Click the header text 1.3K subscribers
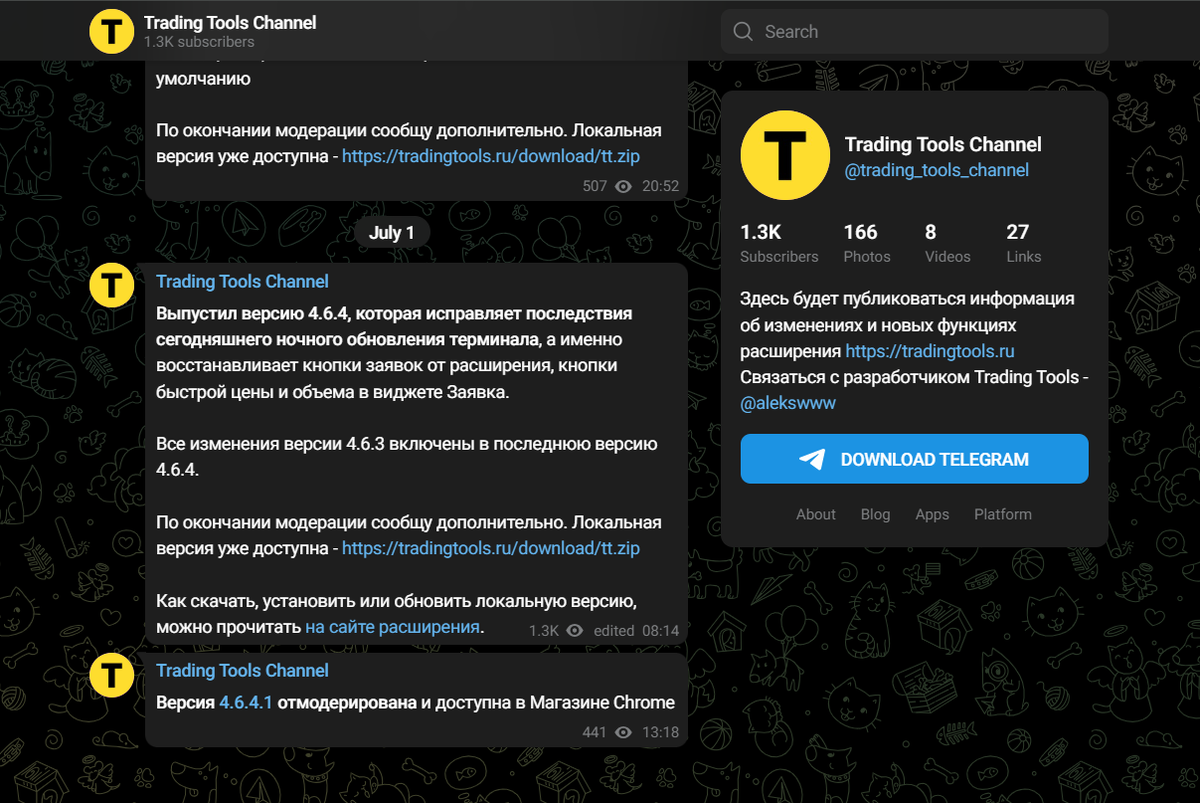The width and height of the screenshot is (1200, 803). pyautogui.click(x=199, y=42)
